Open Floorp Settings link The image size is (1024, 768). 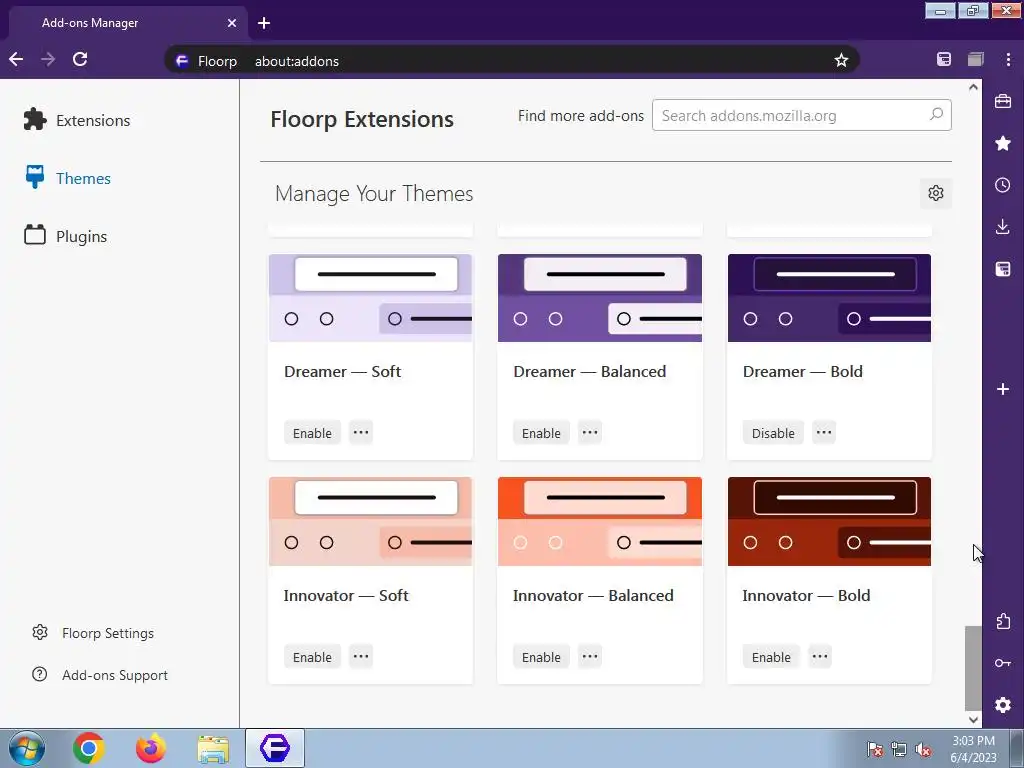click(x=93, y=633)
